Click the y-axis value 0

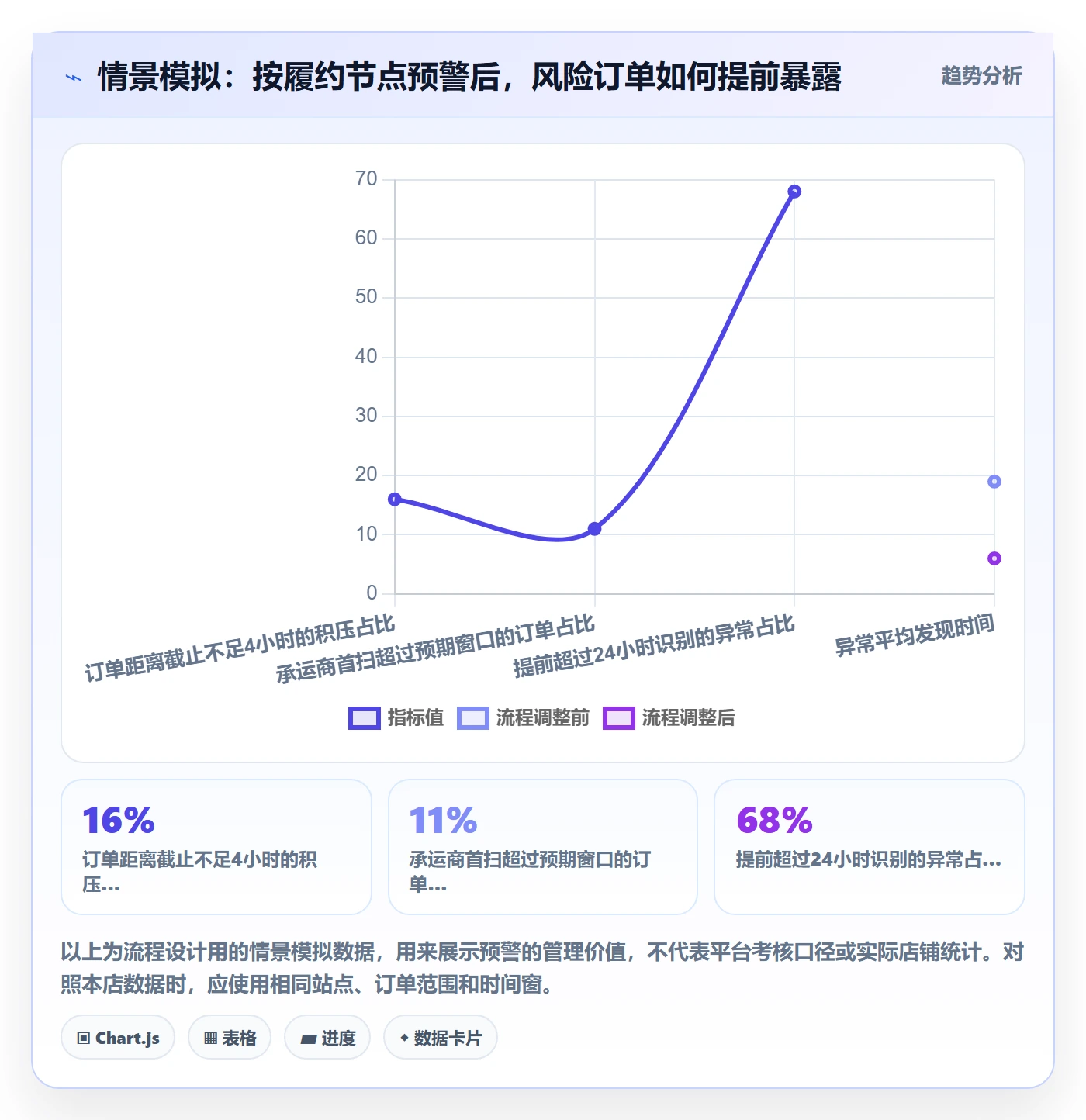[x=372, y=593]
